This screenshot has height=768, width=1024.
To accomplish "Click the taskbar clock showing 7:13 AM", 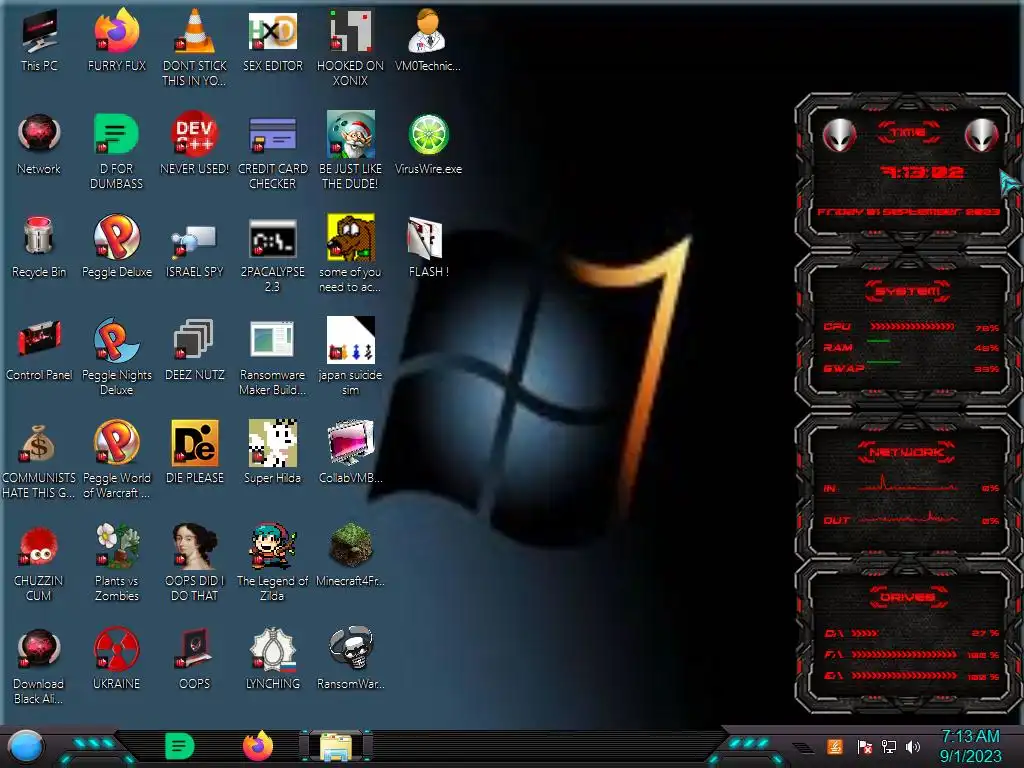I will point(970,746).
